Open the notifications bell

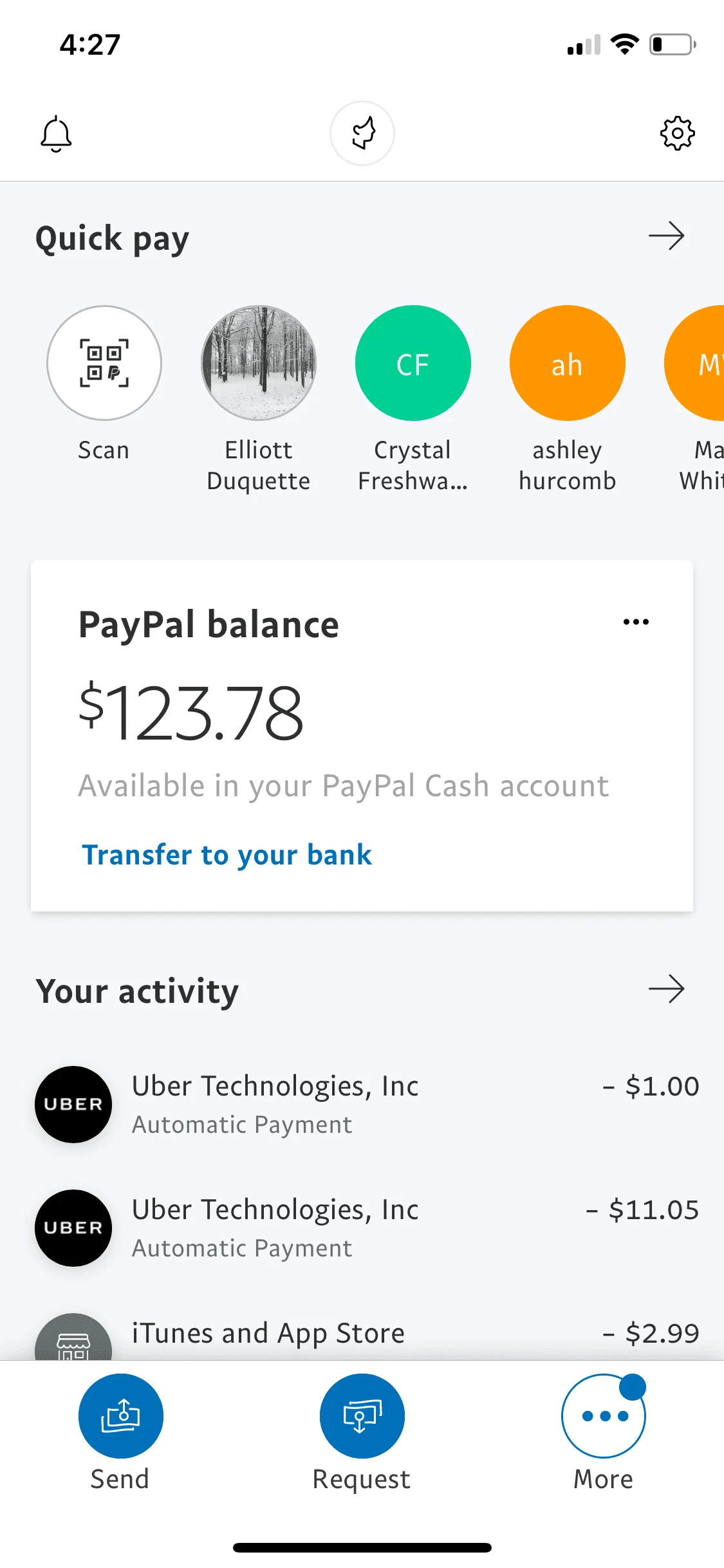pyautogui.click(x=56, y=134)
